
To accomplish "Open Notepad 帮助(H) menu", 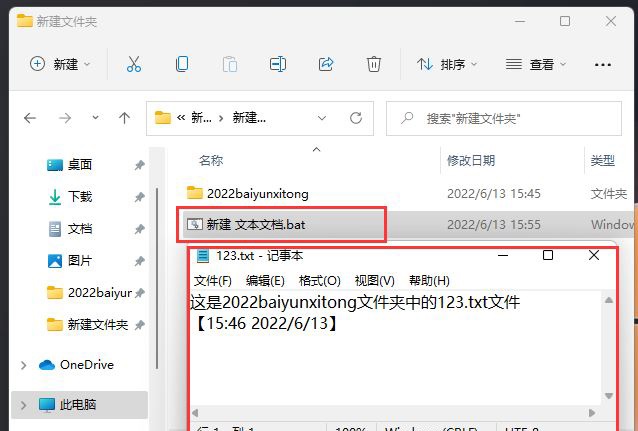I will point(429,280).
